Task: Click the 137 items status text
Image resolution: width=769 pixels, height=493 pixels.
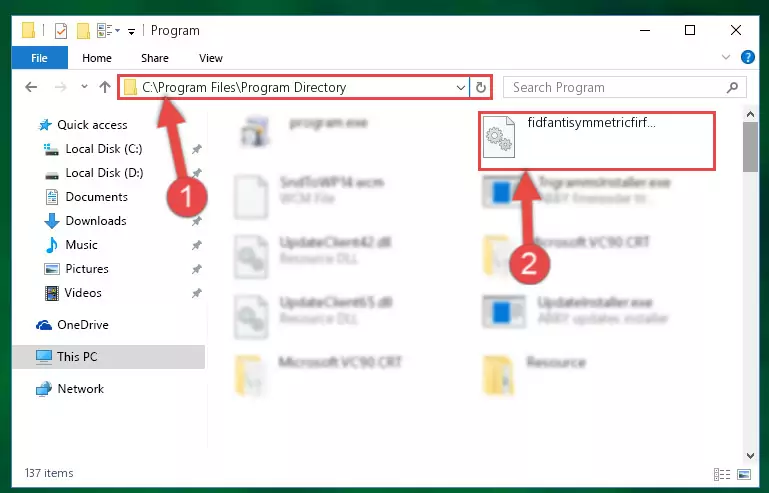Action: click(x=49, y=473)
